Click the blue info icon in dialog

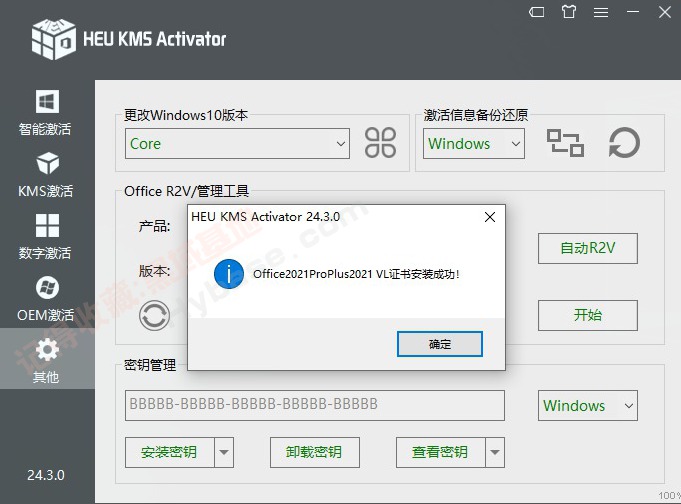point(229,274)
